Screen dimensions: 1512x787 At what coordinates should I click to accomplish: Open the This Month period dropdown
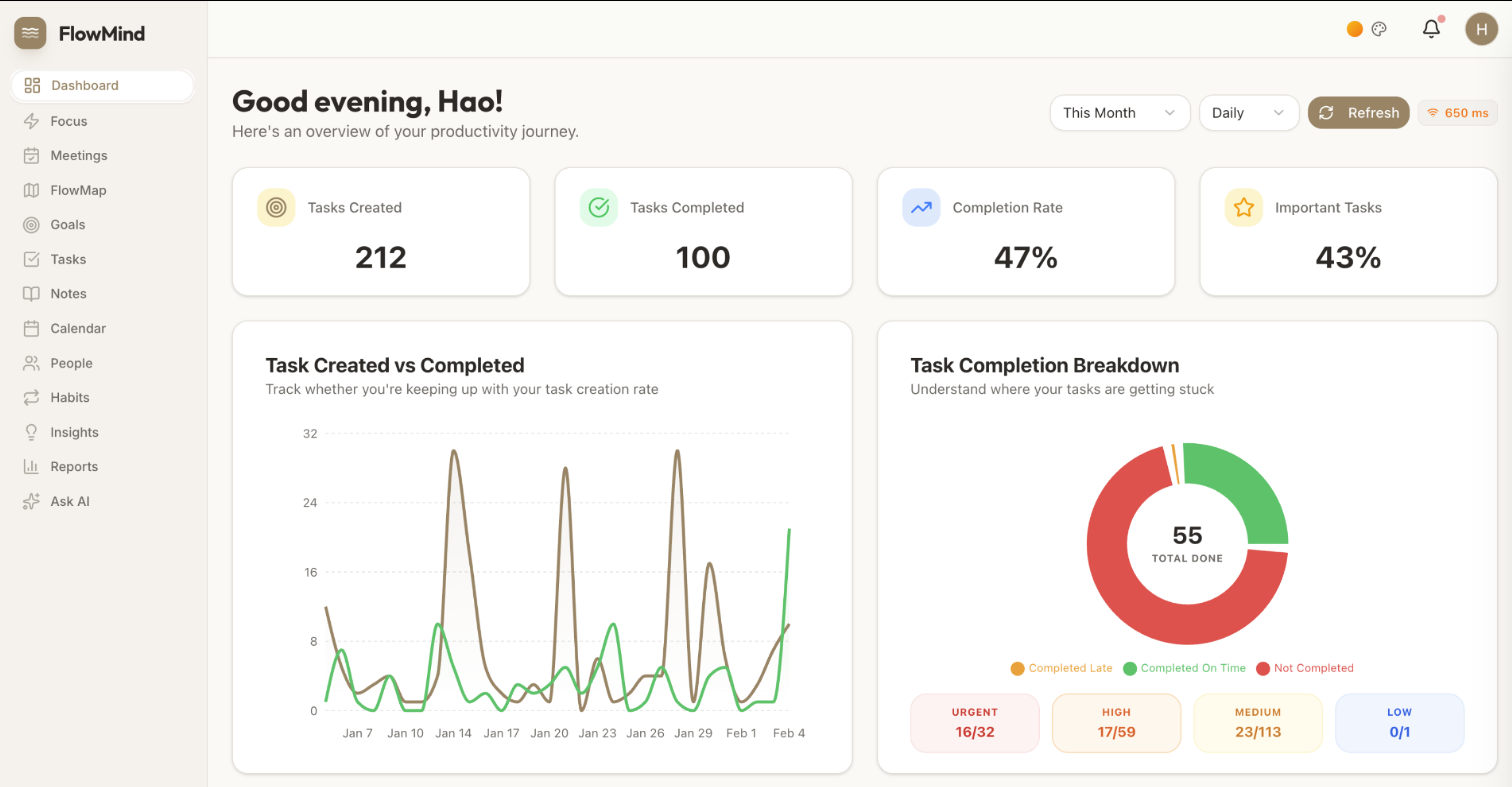click(x=1119, y=113)
